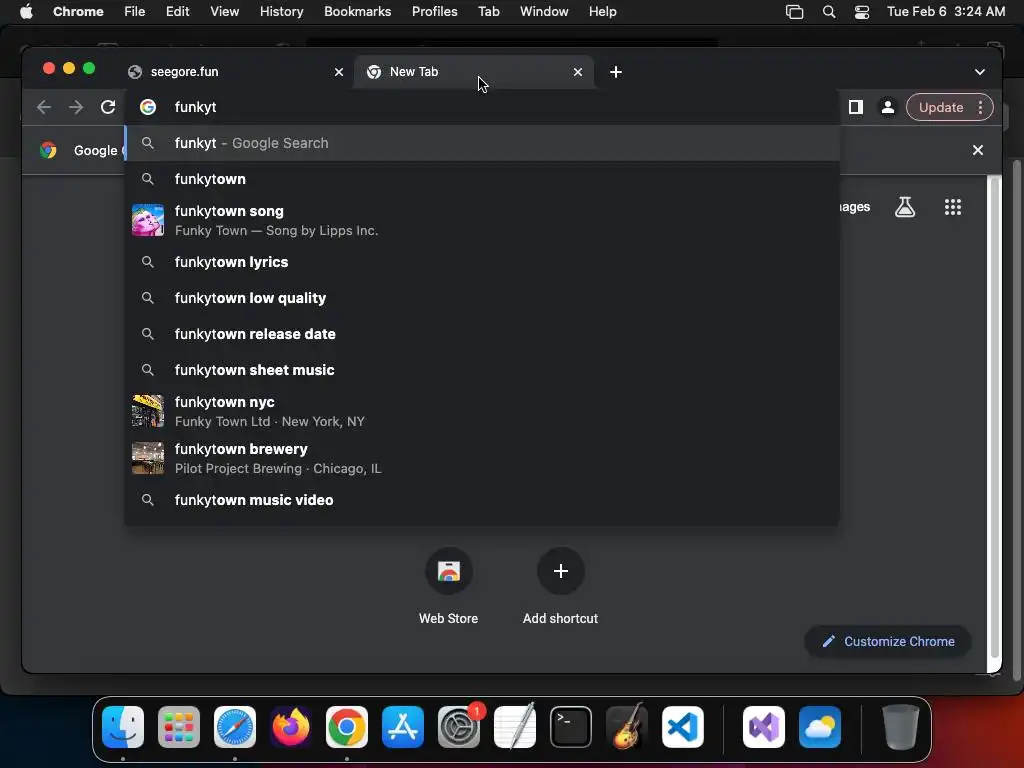Click the date and time in menu bar
The height and width of the screenshot is (768, 1024).
point(946,12)
